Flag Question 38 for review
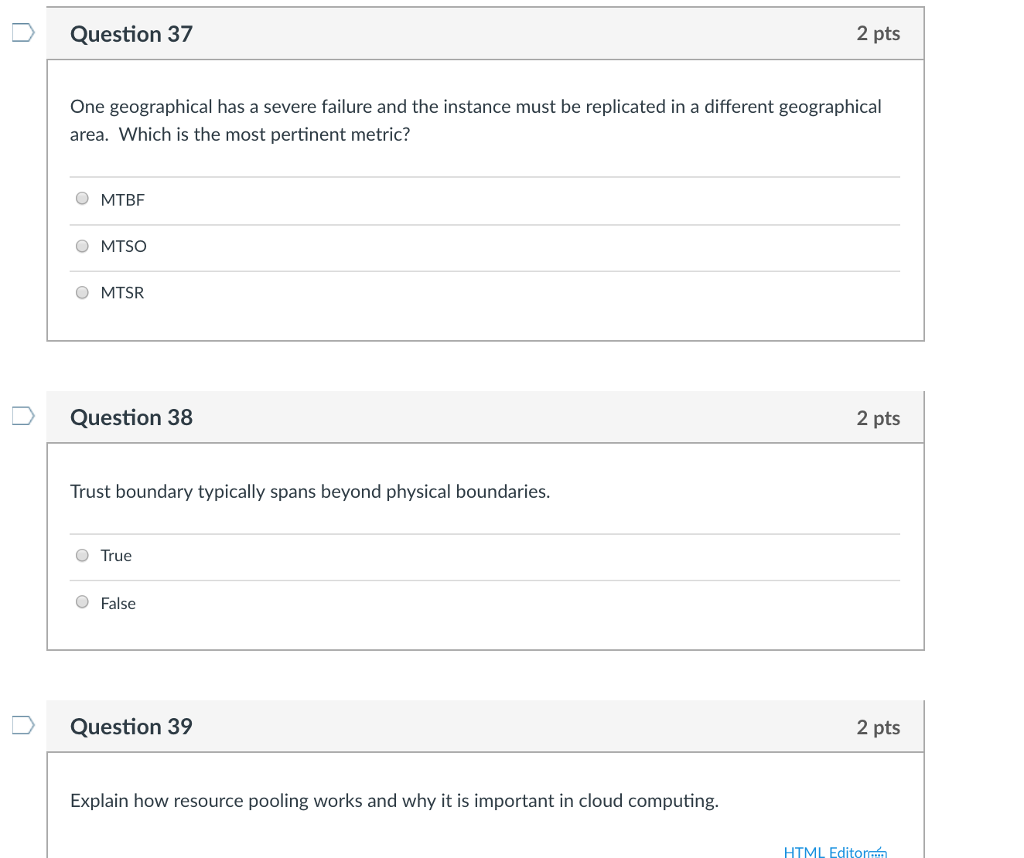Image resolution: width=1024 pixels, height=858 pixels. coord(22,417)
